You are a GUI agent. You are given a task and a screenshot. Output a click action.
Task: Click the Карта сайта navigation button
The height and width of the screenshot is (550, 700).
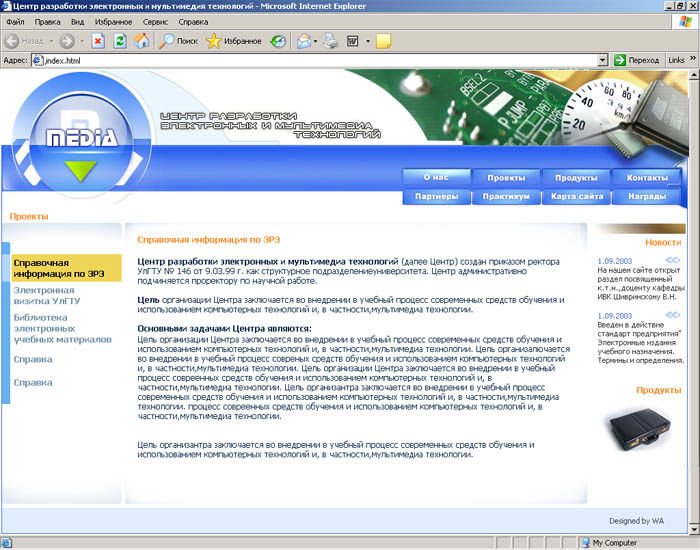576,196
